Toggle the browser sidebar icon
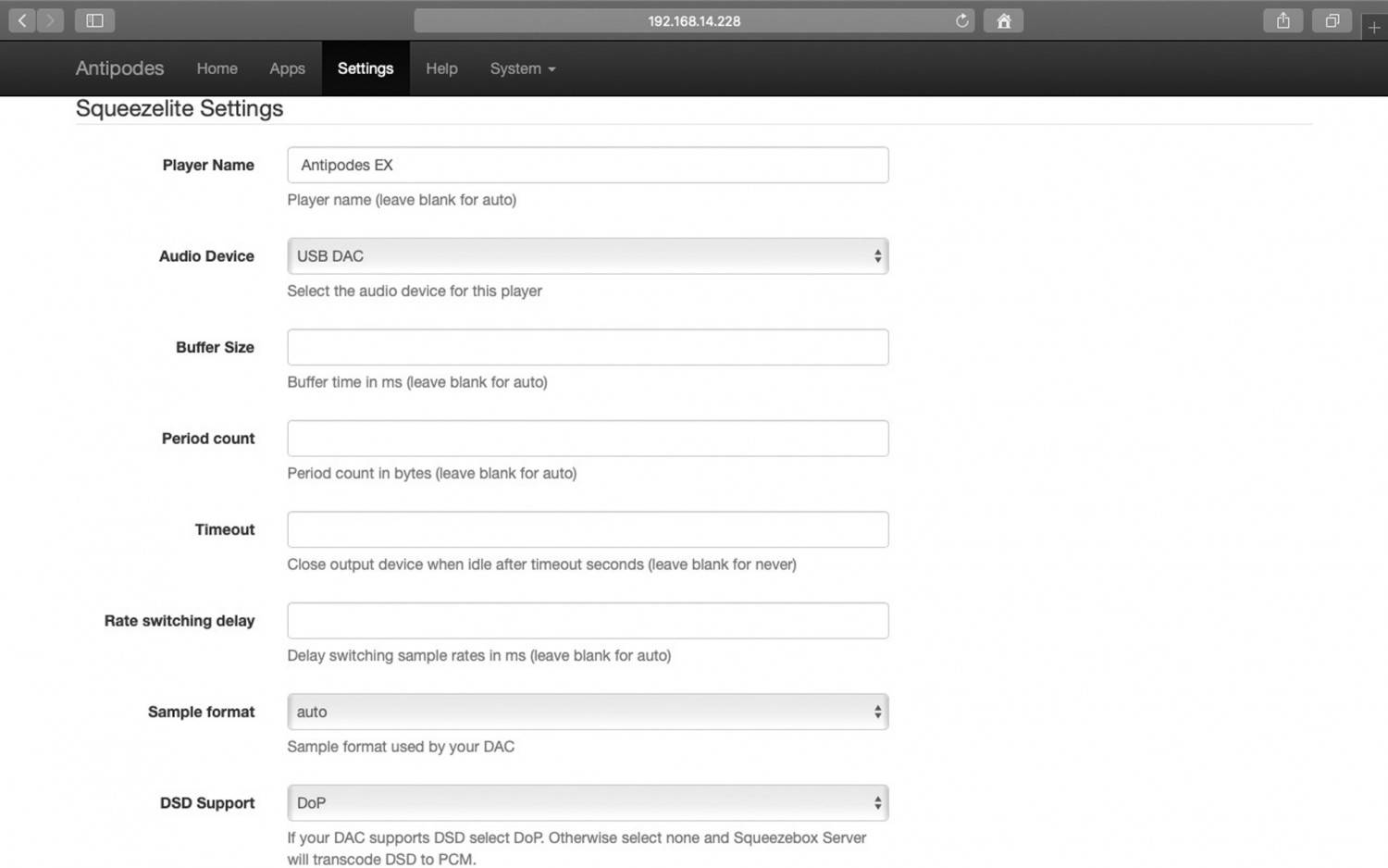 94,20
